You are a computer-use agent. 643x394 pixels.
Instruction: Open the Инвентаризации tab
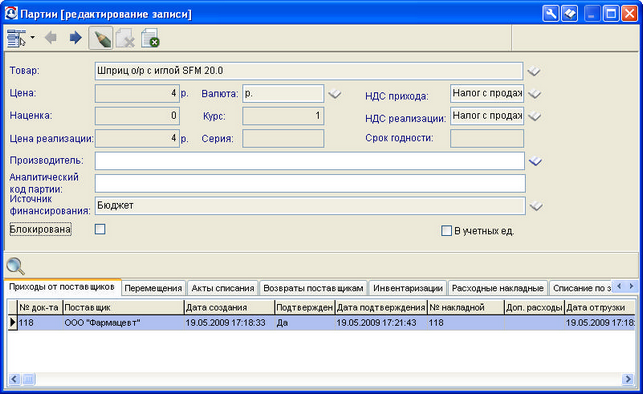pyautogui.click(x=408, y=288)
